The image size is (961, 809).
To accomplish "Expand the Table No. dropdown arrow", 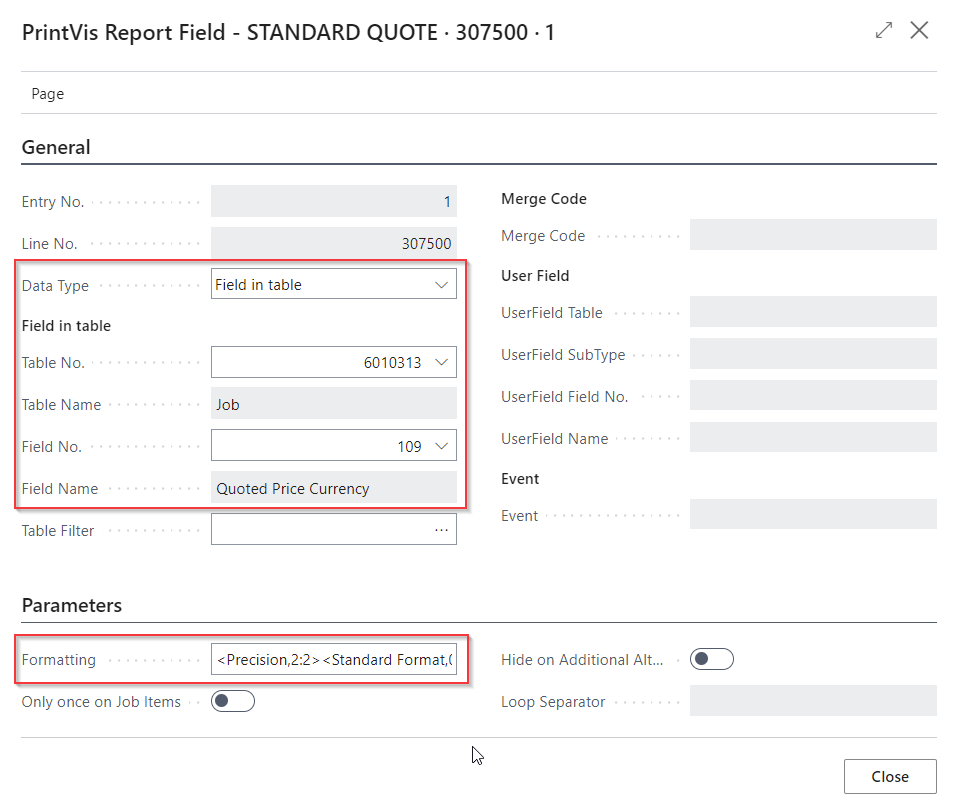I will (x=442, y=363).
